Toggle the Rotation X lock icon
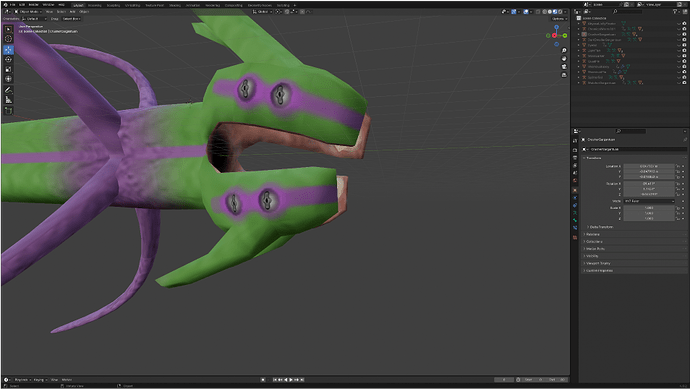 point(678,184)
